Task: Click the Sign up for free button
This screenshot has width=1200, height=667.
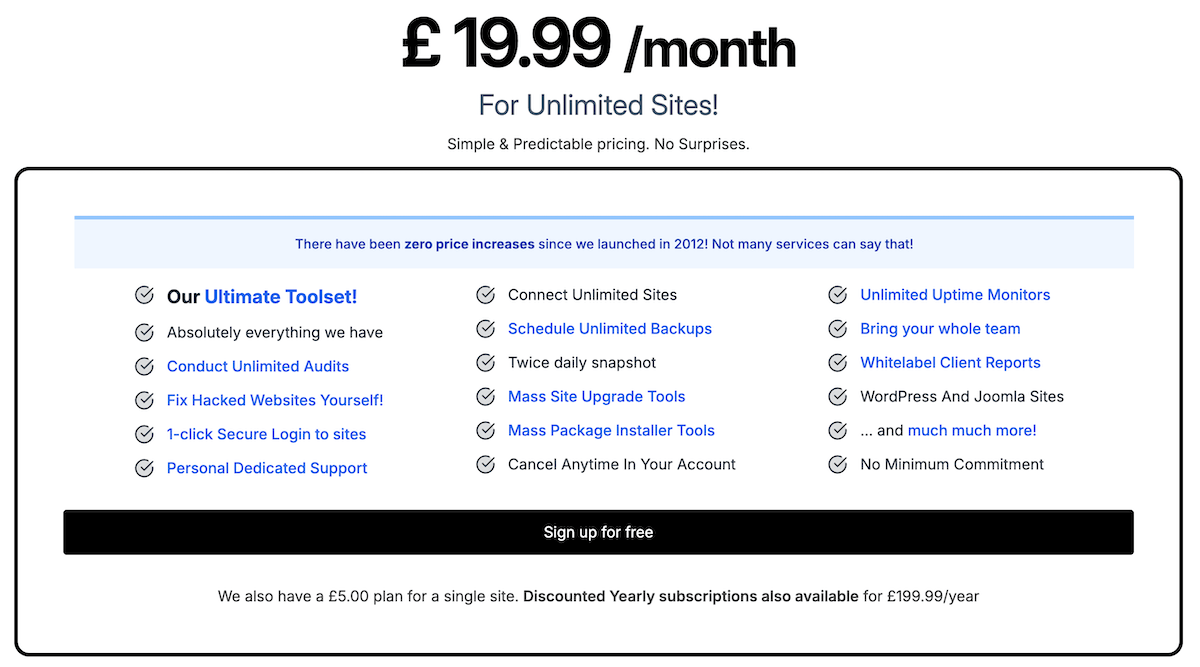Action: [x=598, y=532]
